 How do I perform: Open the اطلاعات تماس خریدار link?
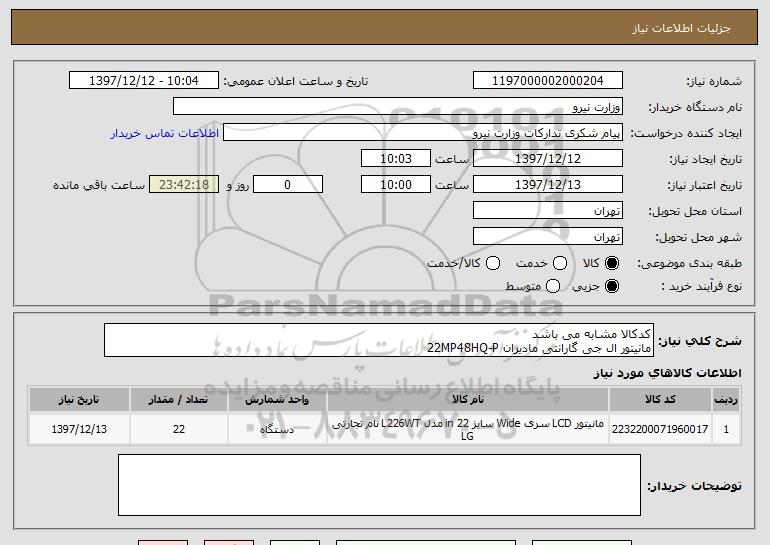(165, 133)
